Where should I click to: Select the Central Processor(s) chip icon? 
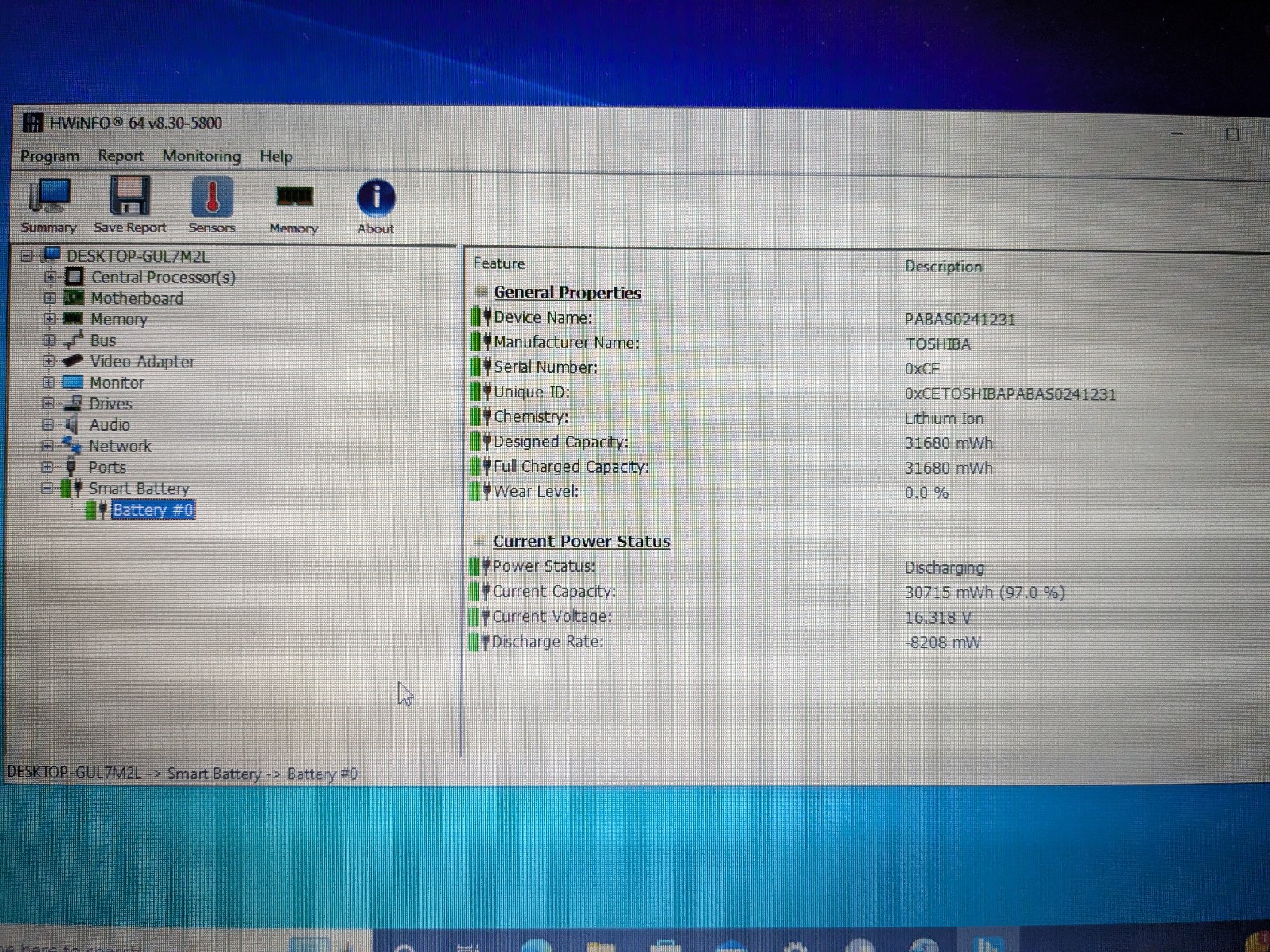(x=75, y=277)
